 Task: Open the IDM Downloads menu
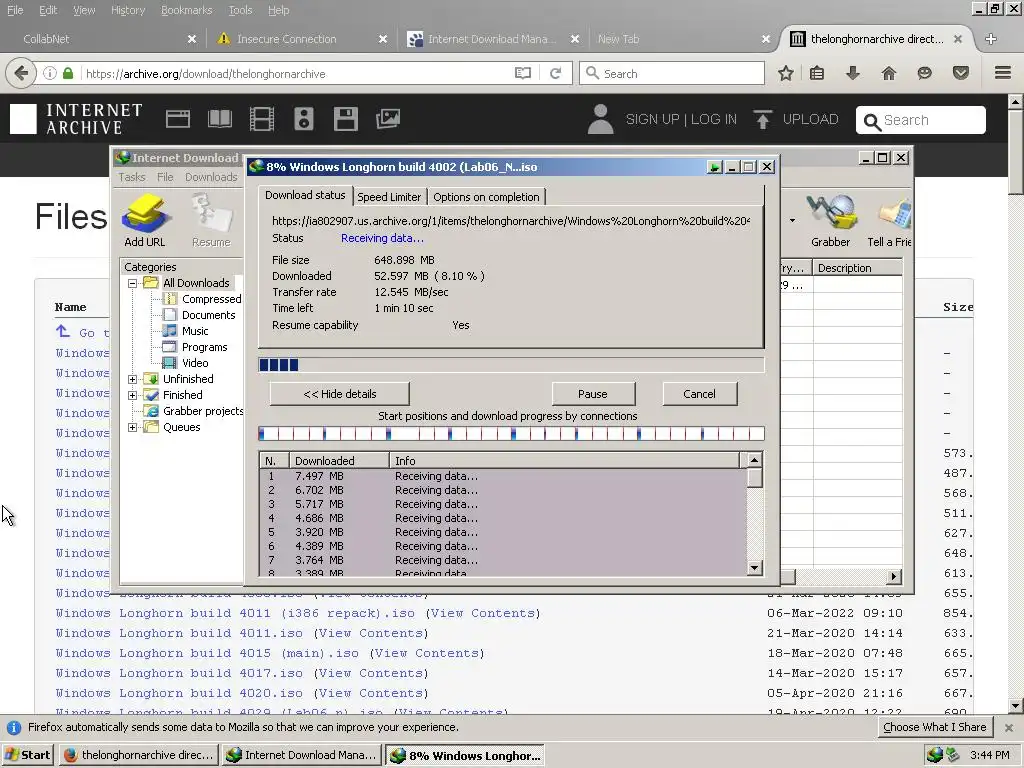211,177
